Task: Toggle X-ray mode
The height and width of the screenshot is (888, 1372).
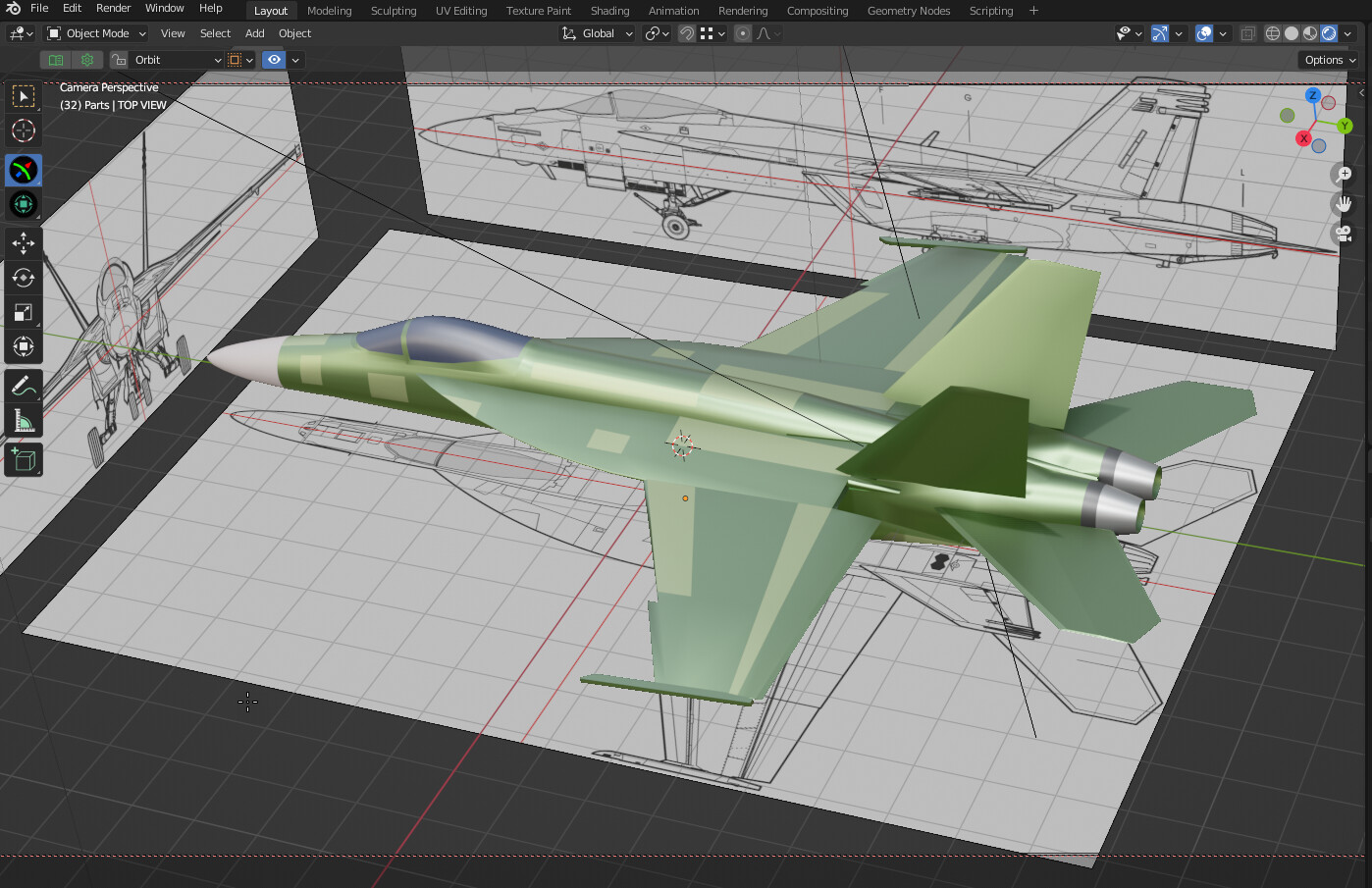Action: click(x=1247, y=33)
